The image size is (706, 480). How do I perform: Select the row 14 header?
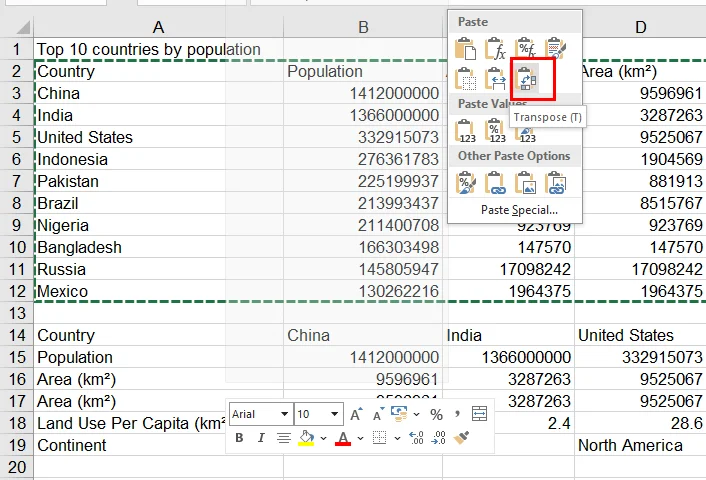pyautogui.click(x=16, y=313)
